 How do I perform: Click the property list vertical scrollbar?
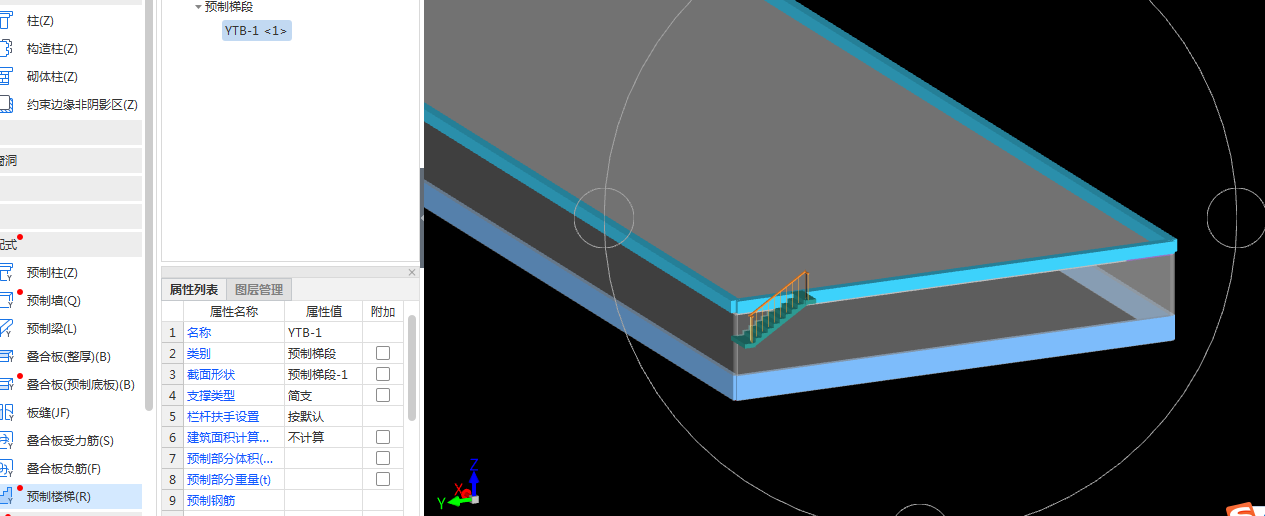(411, 367)
